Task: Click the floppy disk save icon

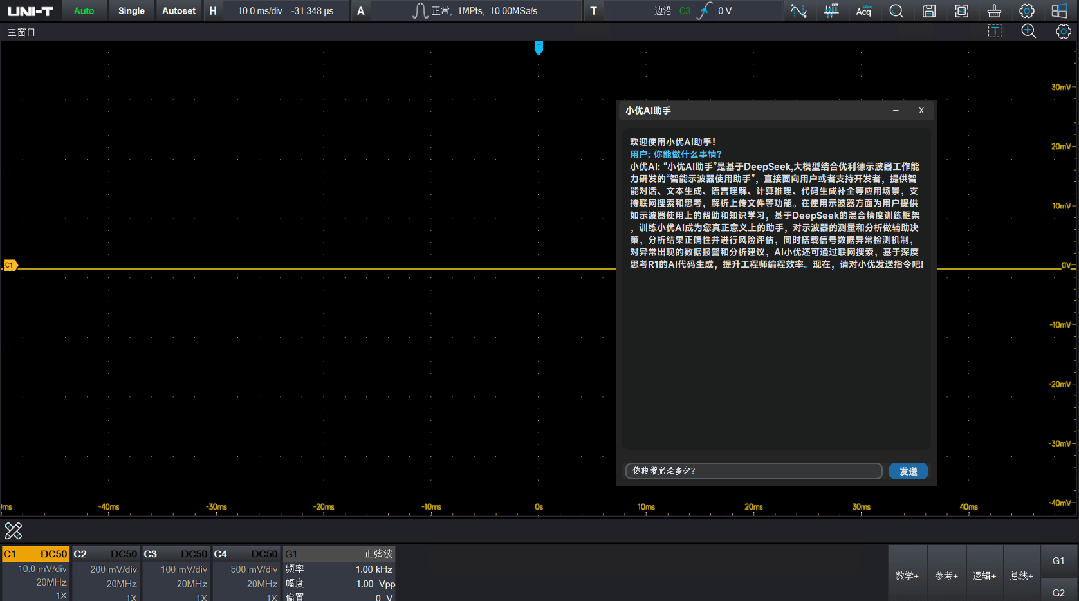Action: point(929,11)
